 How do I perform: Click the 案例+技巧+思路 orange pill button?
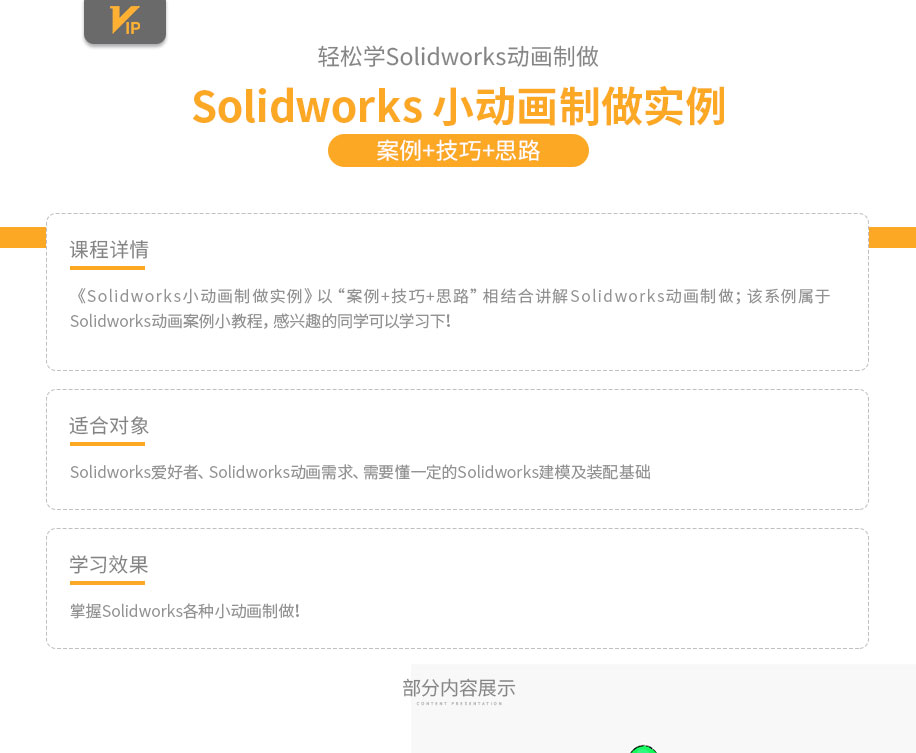click(x=458, y=151)
